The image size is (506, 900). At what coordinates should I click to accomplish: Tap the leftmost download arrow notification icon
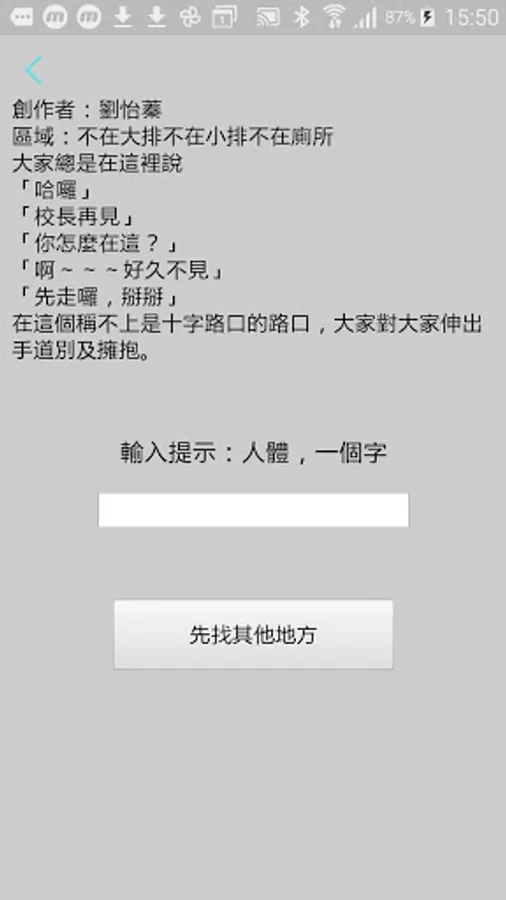pos(122,17)
